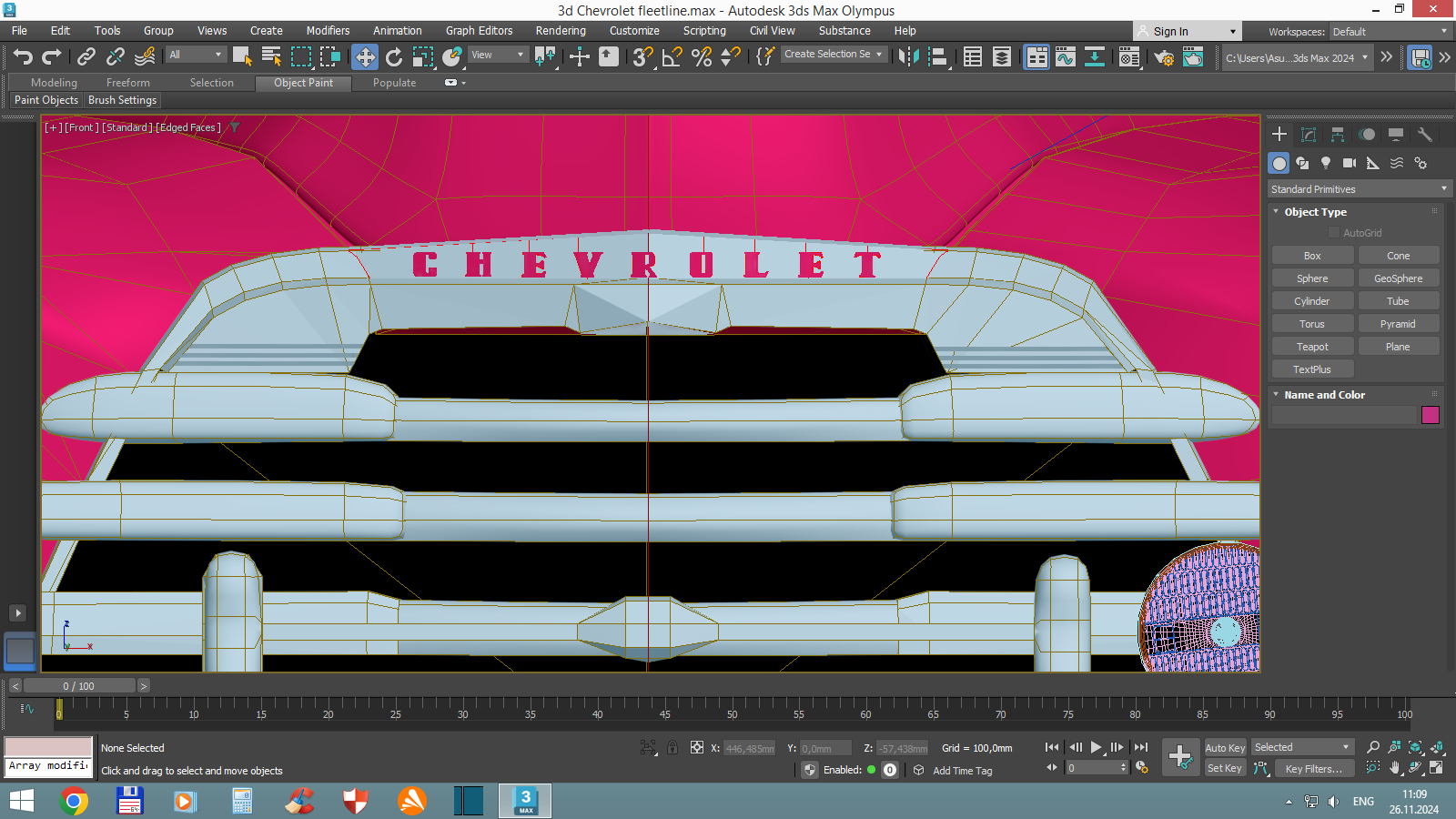Open the Rendering menu
1456x819 pixels.
pyautogui.click(x=561, y=31)
